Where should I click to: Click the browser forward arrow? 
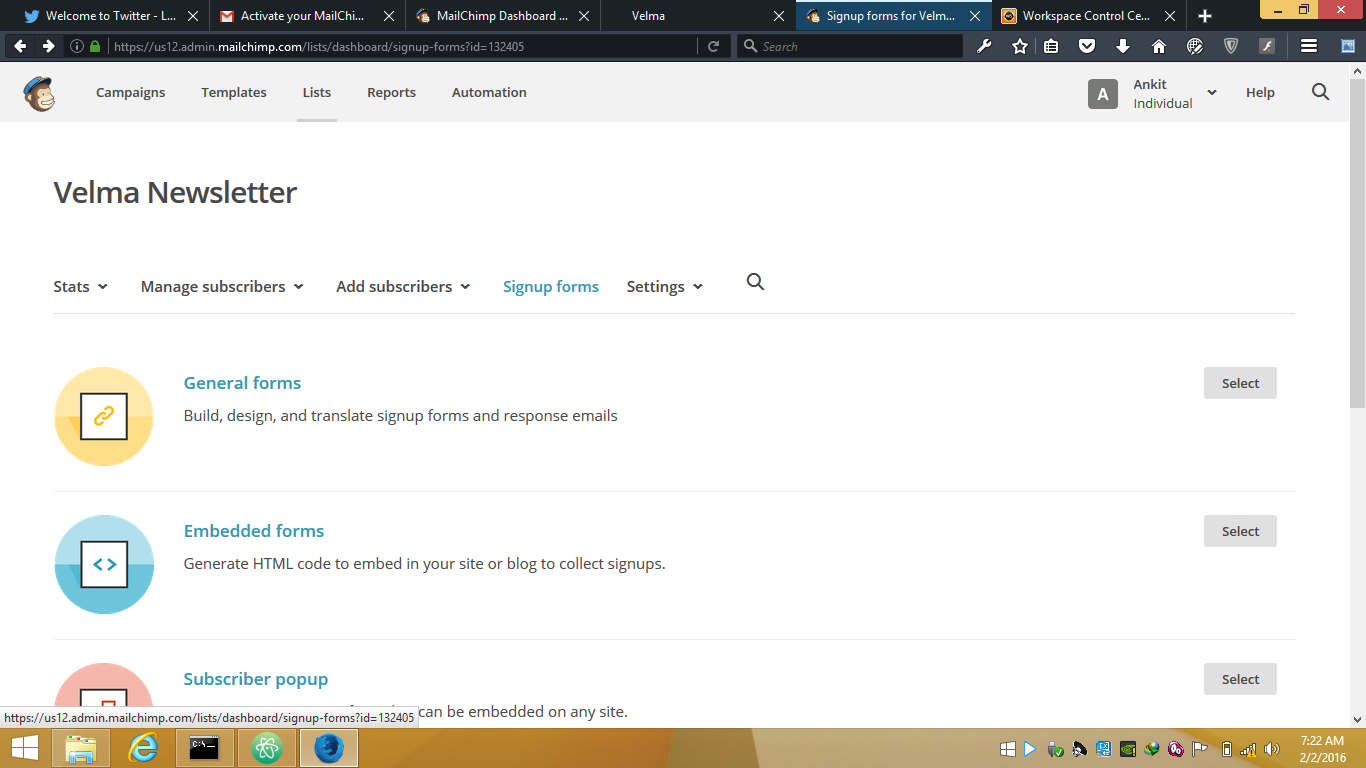[48, 46]
